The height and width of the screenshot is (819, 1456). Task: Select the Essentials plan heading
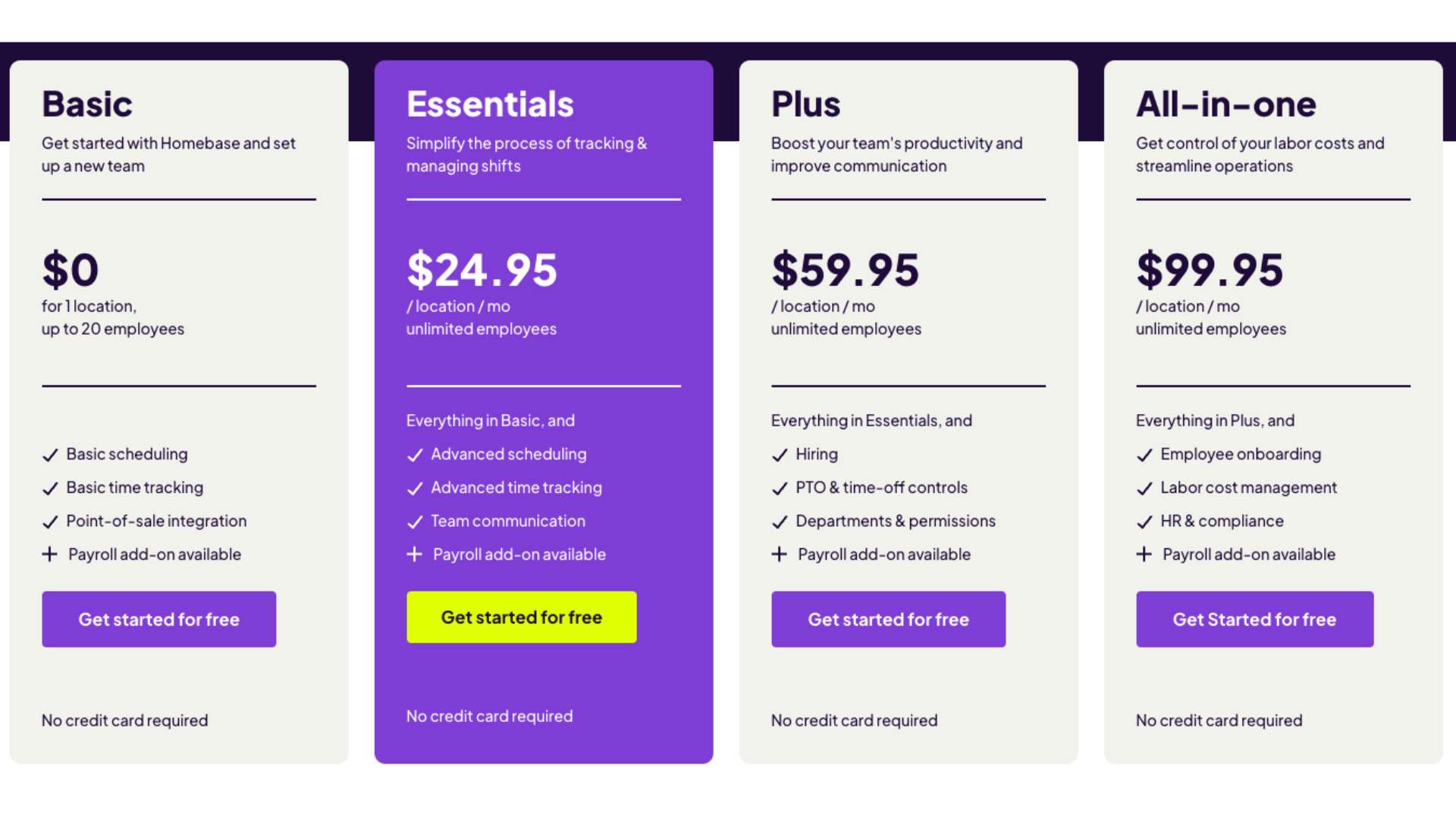[x=490, y=104]
